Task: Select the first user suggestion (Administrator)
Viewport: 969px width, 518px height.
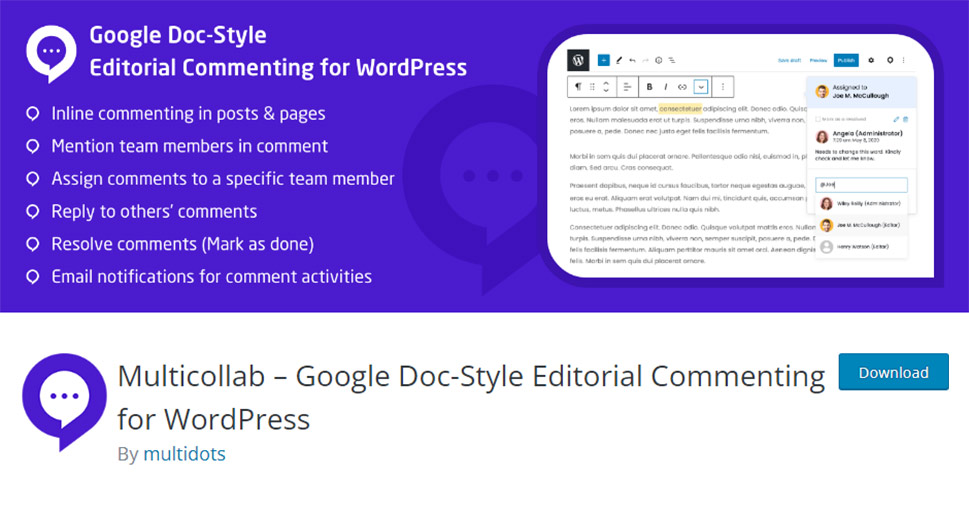Action: (861, 203)
